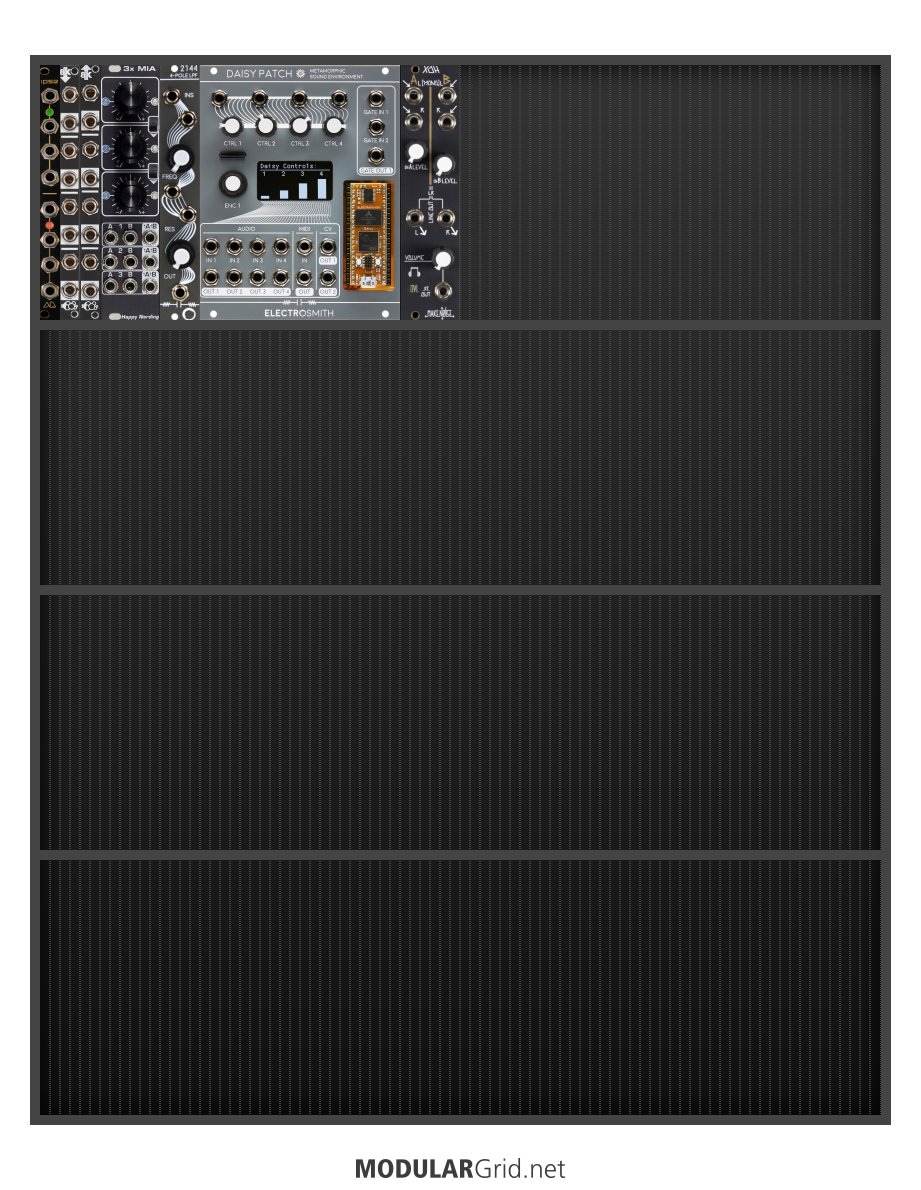Click the MODULARGrid.net logo

[x=460, y=1168]
